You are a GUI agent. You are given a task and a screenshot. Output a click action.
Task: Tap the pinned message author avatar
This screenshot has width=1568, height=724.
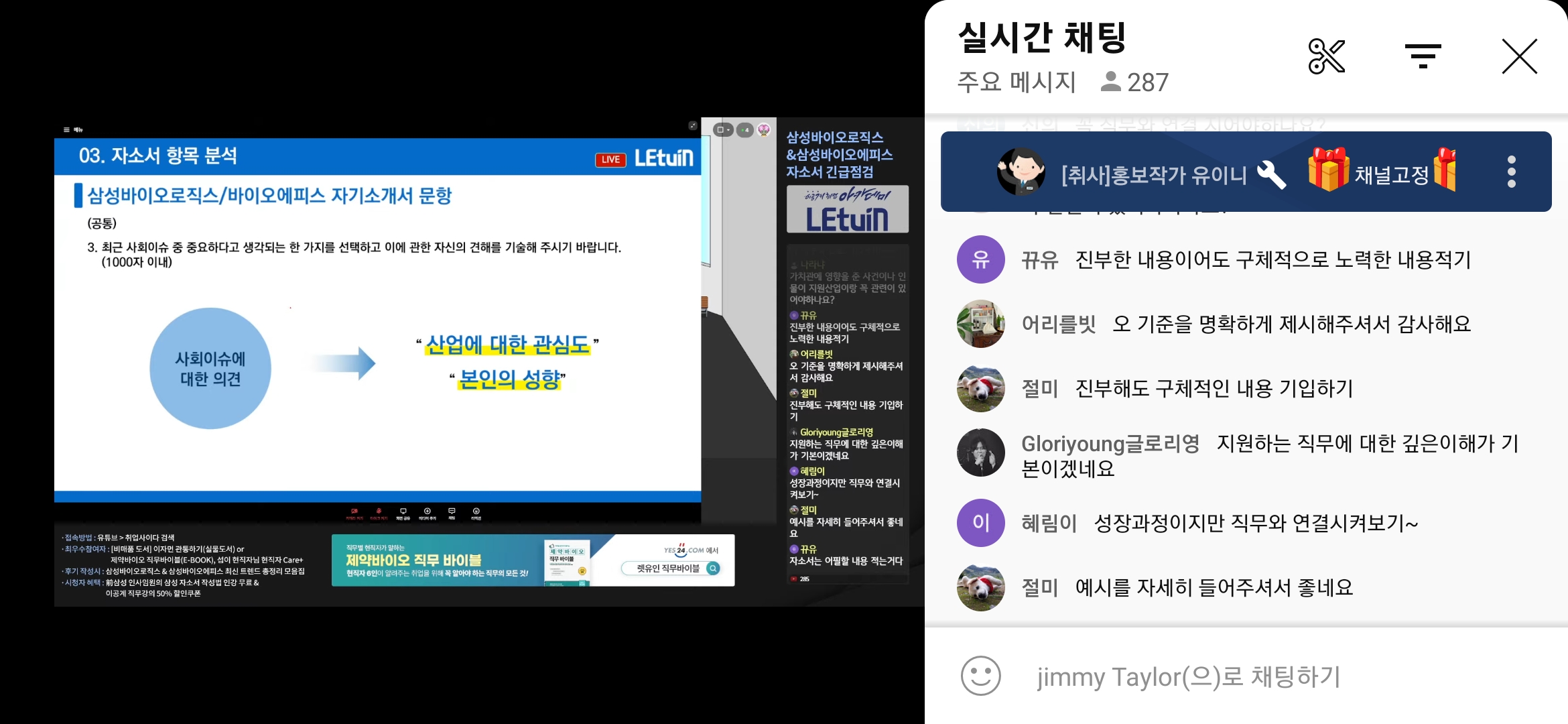(x=1021, y=172)
